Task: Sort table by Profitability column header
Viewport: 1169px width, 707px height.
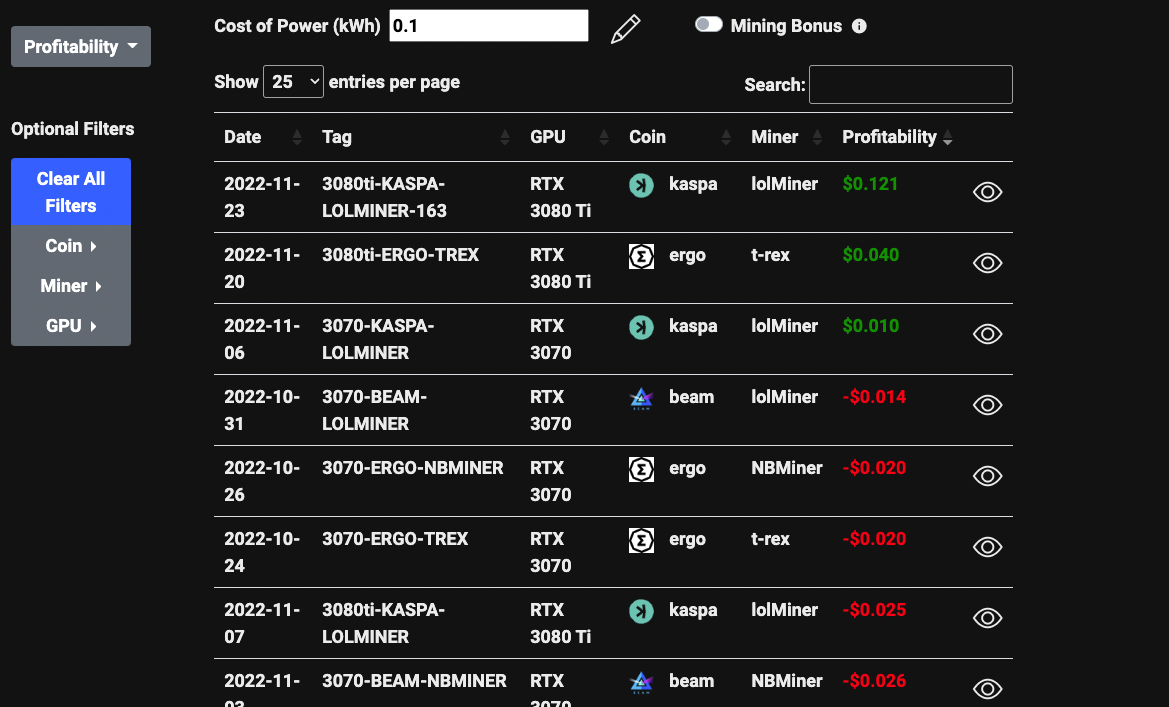Action: pyautogui.click(x=890, y=137)
